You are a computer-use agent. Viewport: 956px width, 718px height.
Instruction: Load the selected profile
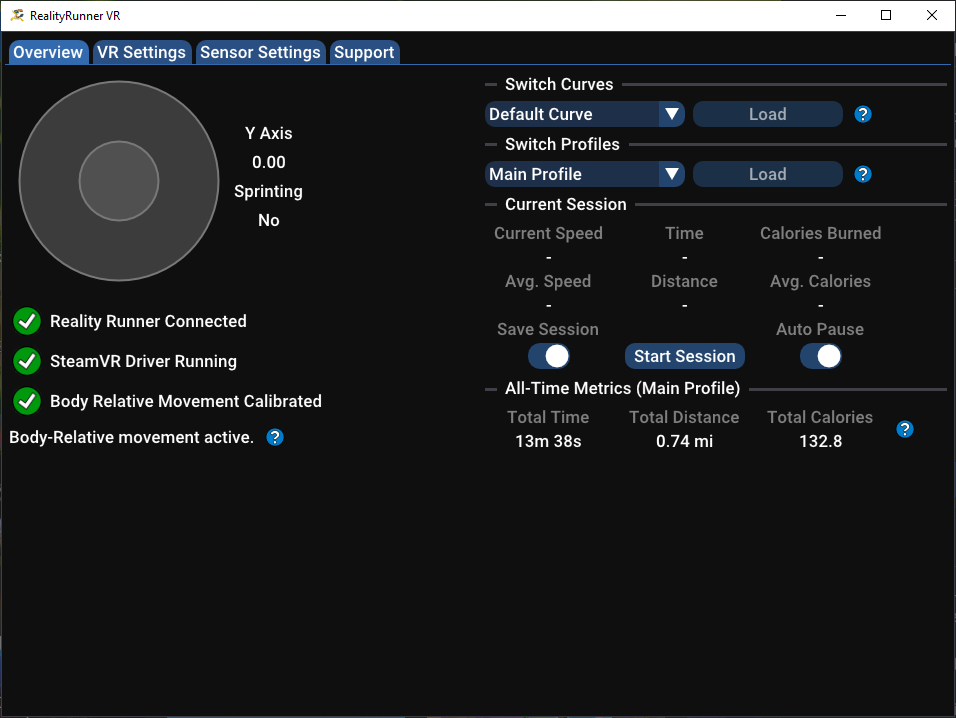[768, 174]
